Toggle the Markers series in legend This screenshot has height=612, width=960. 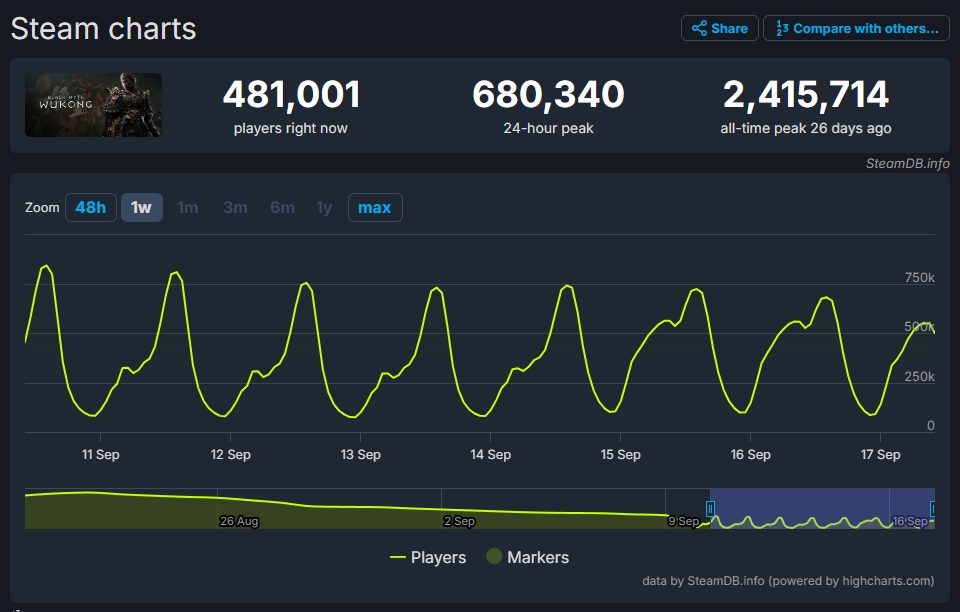[528, 557]
